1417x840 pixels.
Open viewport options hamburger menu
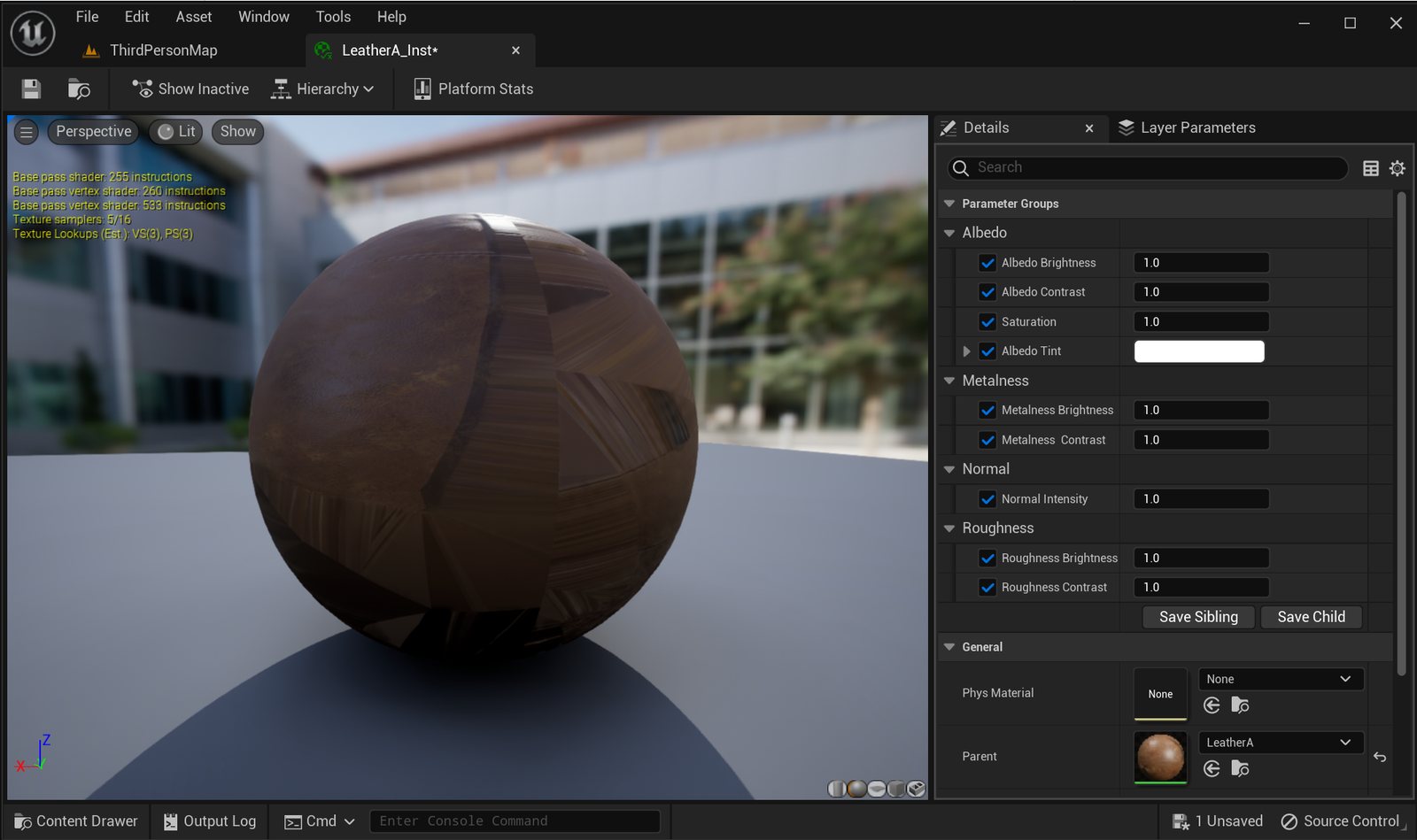click(27, 132)
